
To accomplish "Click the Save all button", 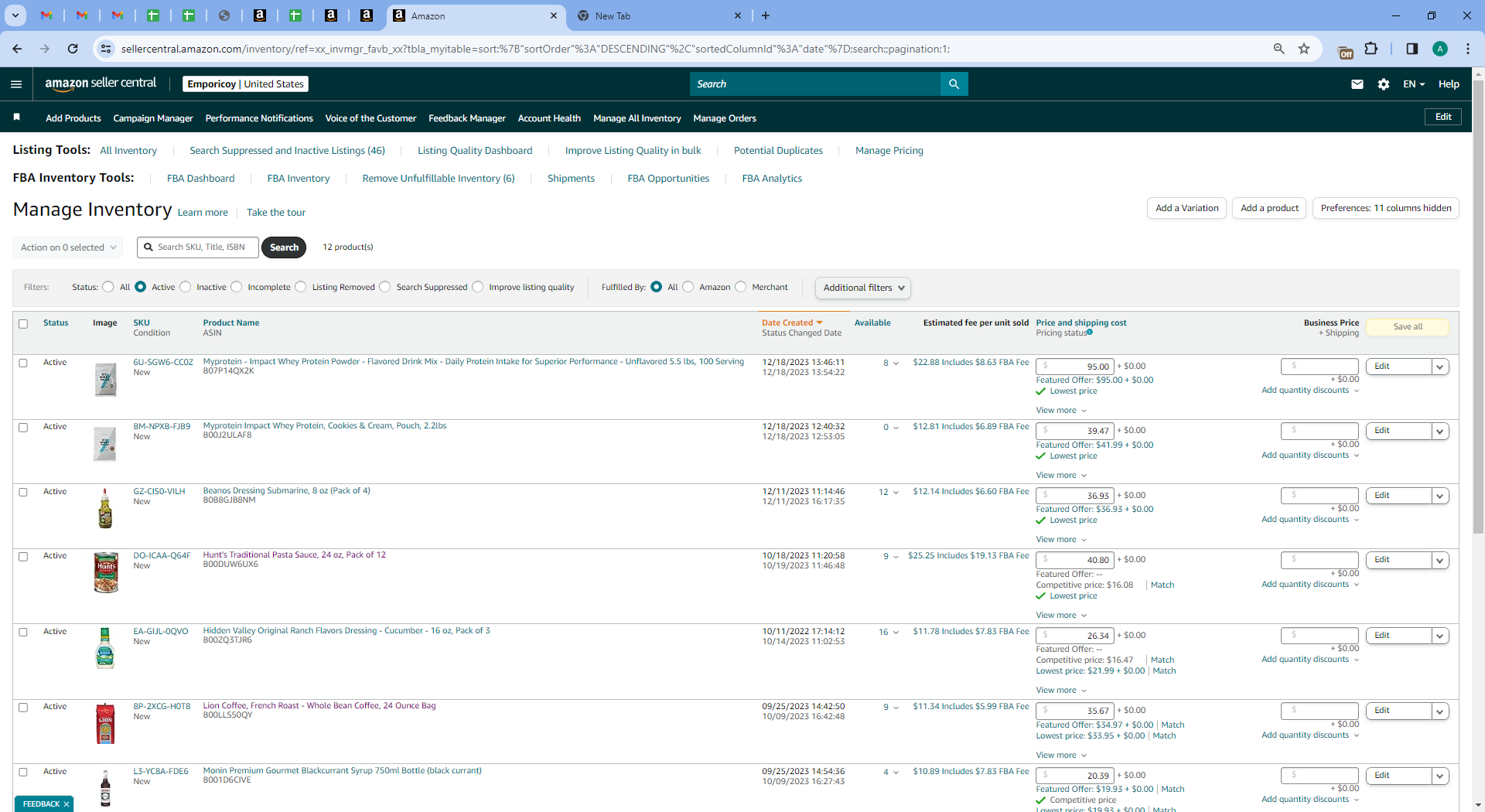I will pos(1408,327).
